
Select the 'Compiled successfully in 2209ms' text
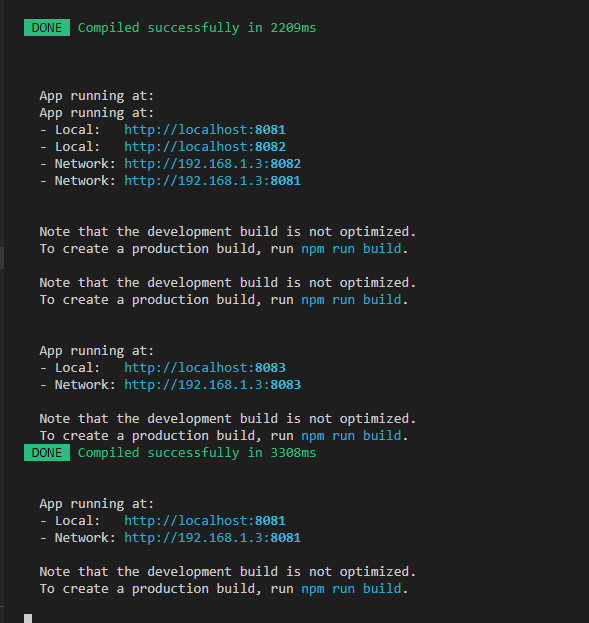click(197, 28)
